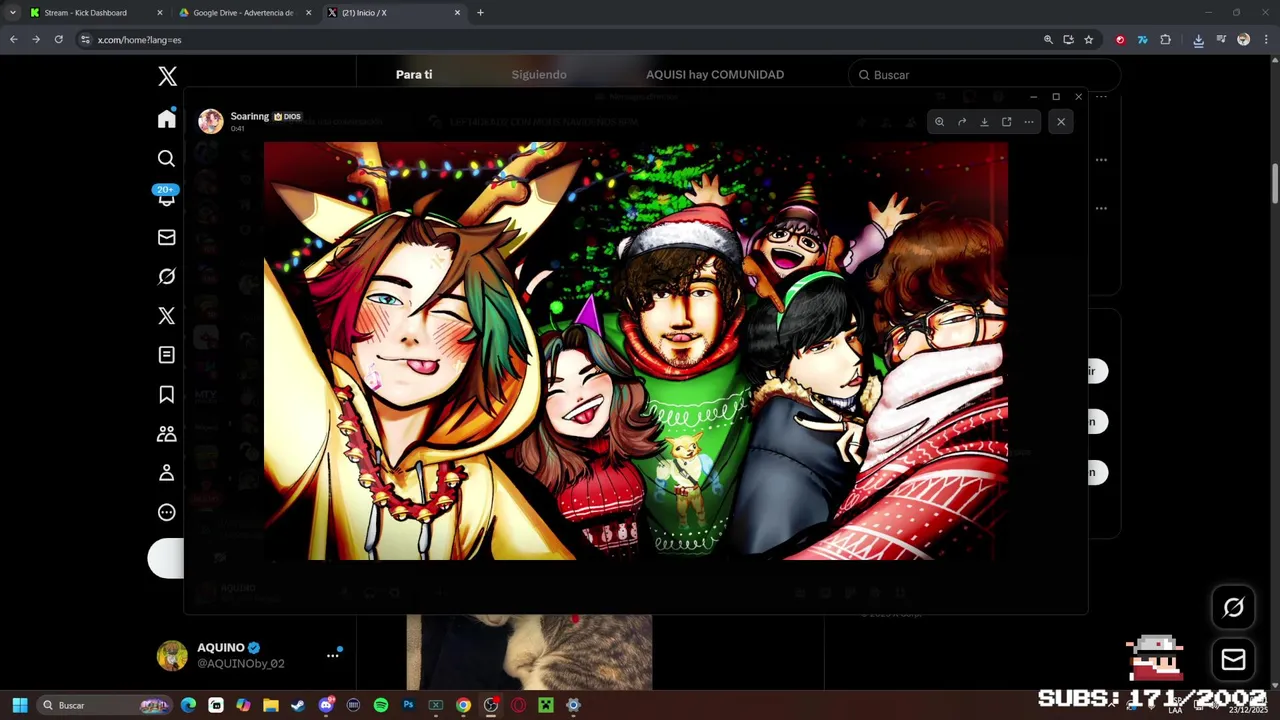The width and height of the screenshot is (1280, 720).
Task: Download the image from viewer toolbar
Action: (984, 122)
